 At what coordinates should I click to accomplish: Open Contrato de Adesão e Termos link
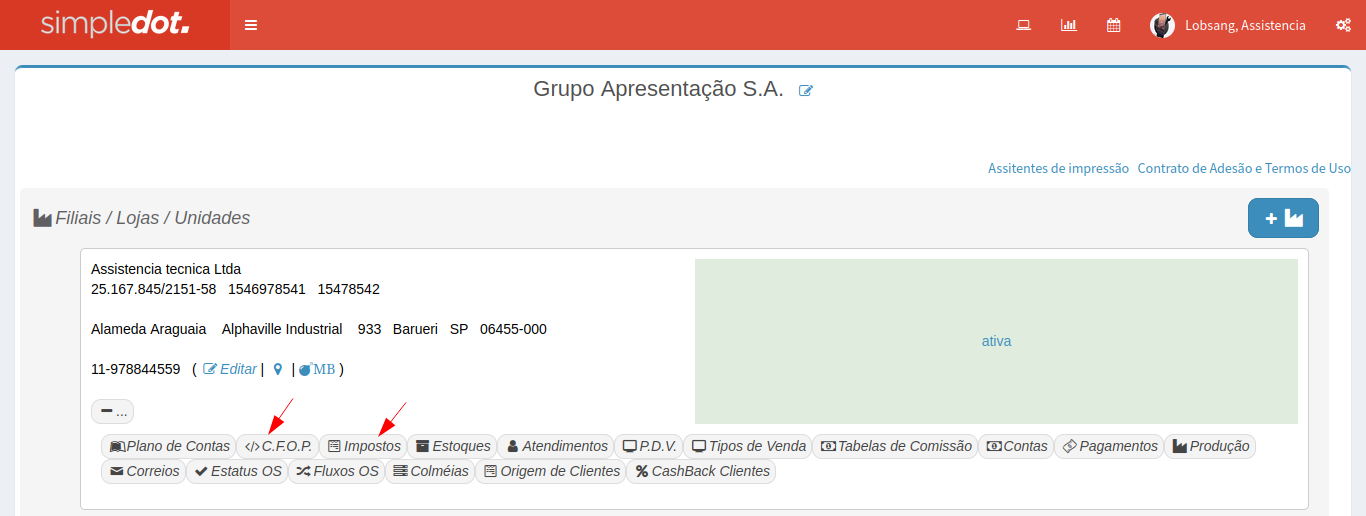(1244, 168)
